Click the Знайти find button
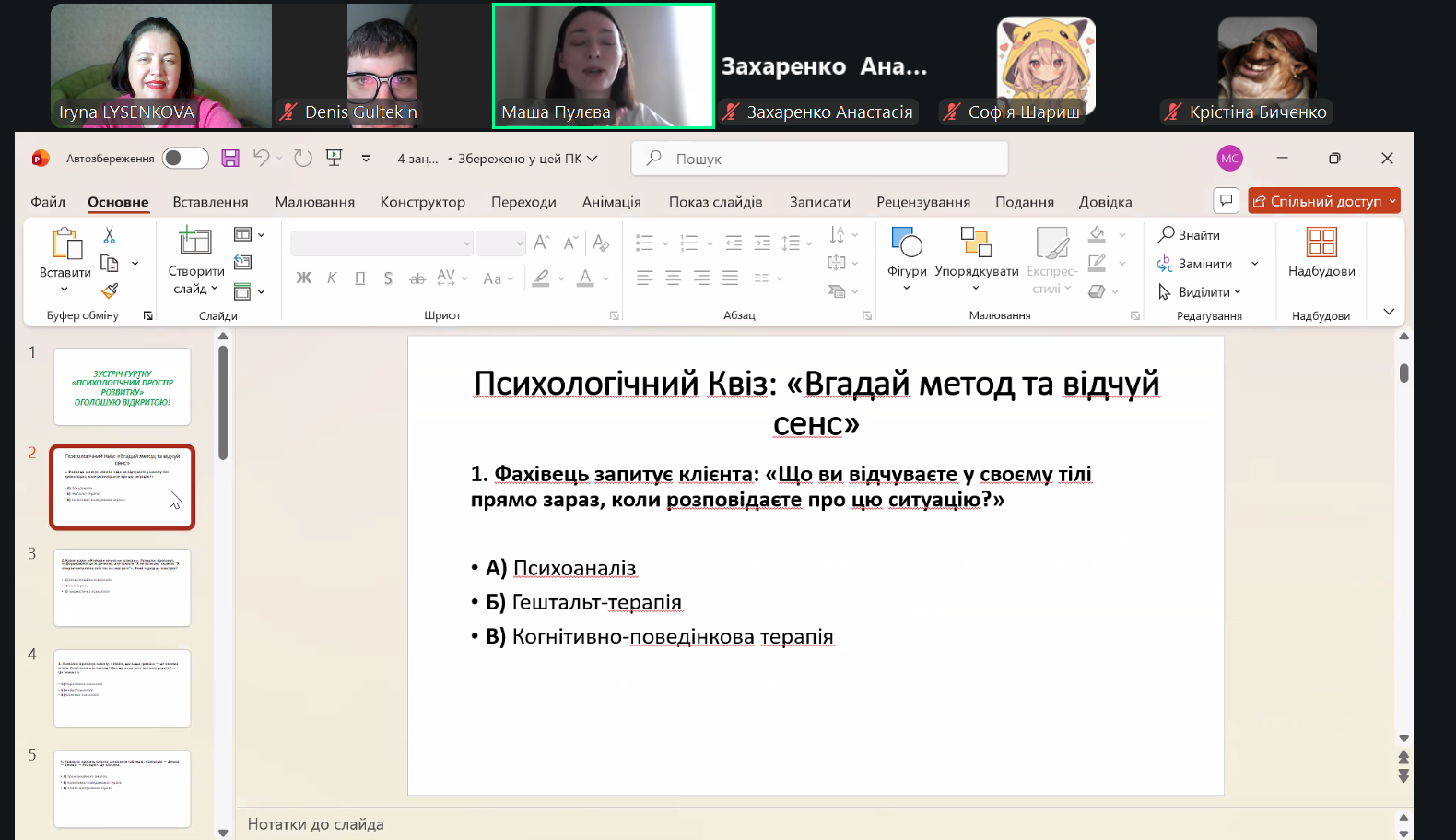This screenshot has width=1456, height=840. click(x=1190, y=235)
